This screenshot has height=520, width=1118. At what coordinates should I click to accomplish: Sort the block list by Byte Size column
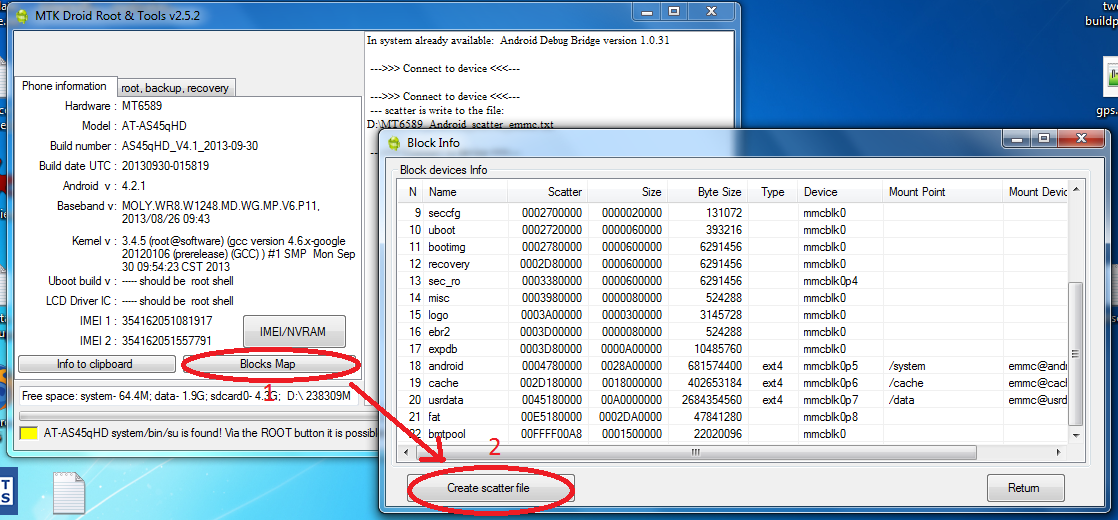coord(719,192)
